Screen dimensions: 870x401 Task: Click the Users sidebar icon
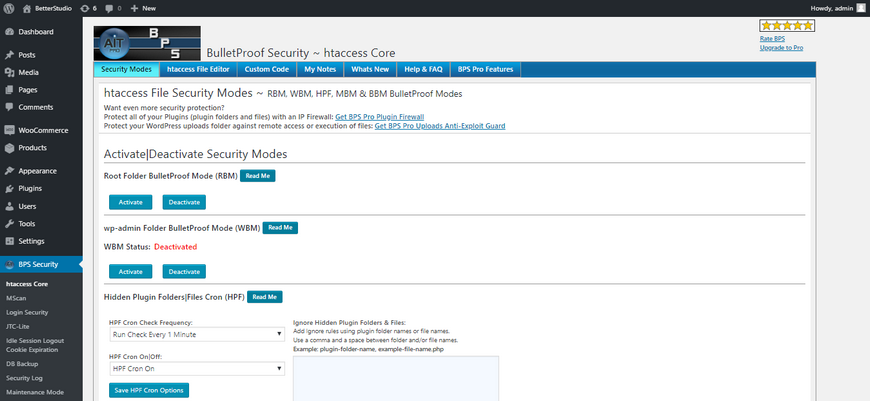pyautogui.click(x=9, y=206)
